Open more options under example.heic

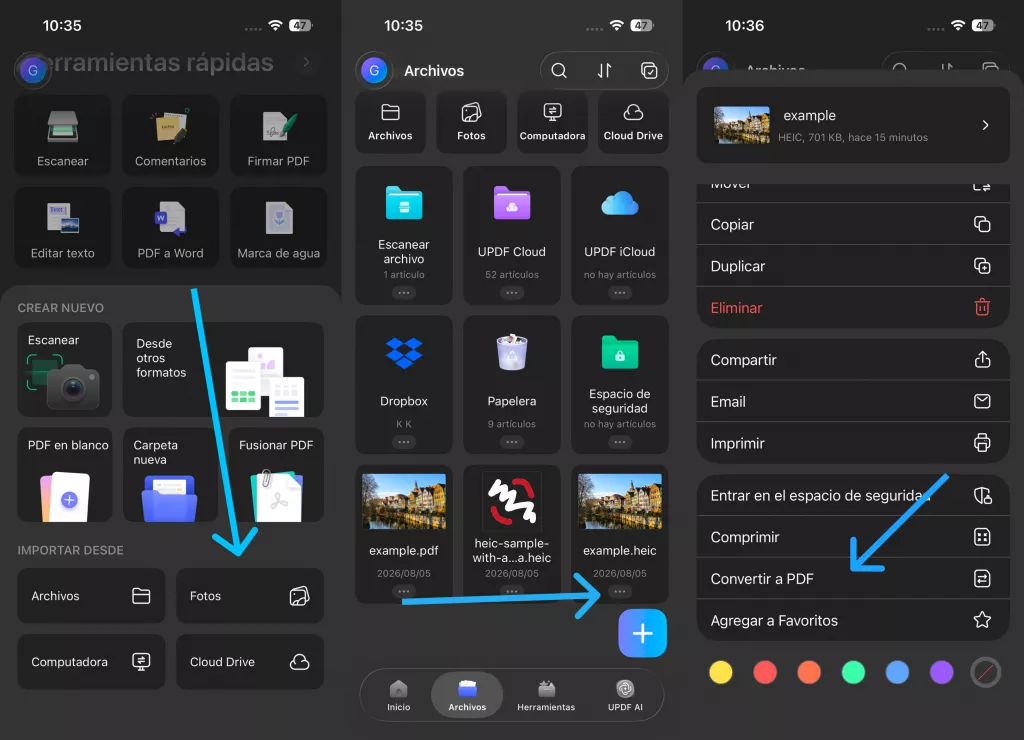pyautogui.click(x=620, y=591)
